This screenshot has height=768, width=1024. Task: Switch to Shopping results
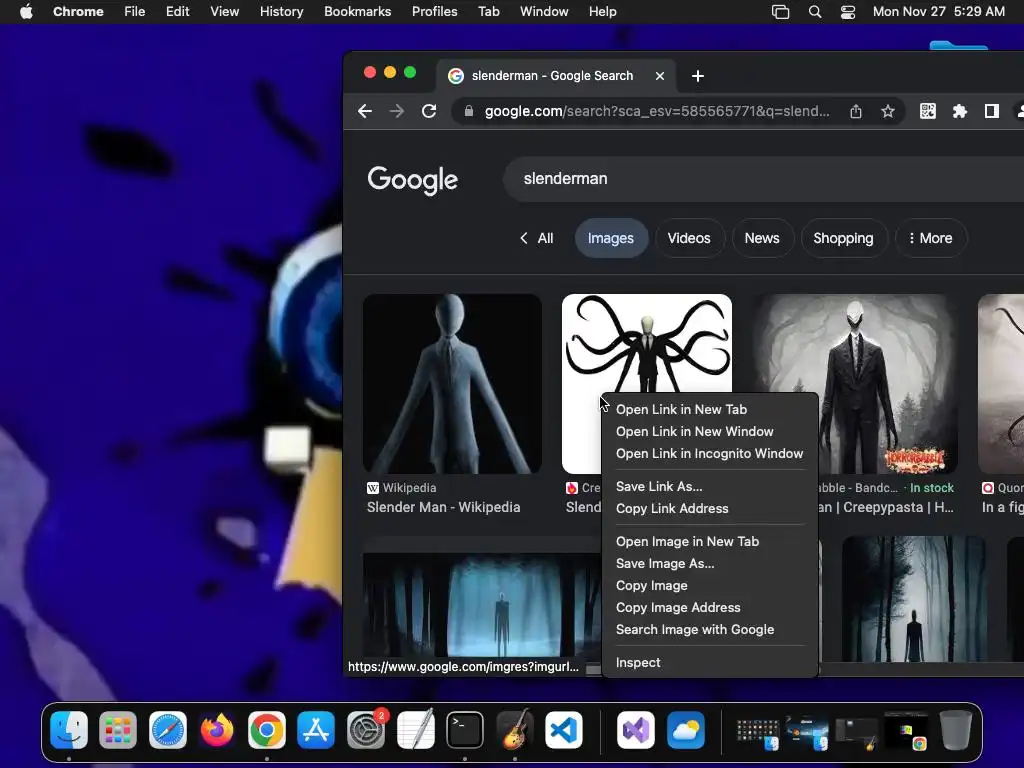pyautogui.click(x=843, y=238)
